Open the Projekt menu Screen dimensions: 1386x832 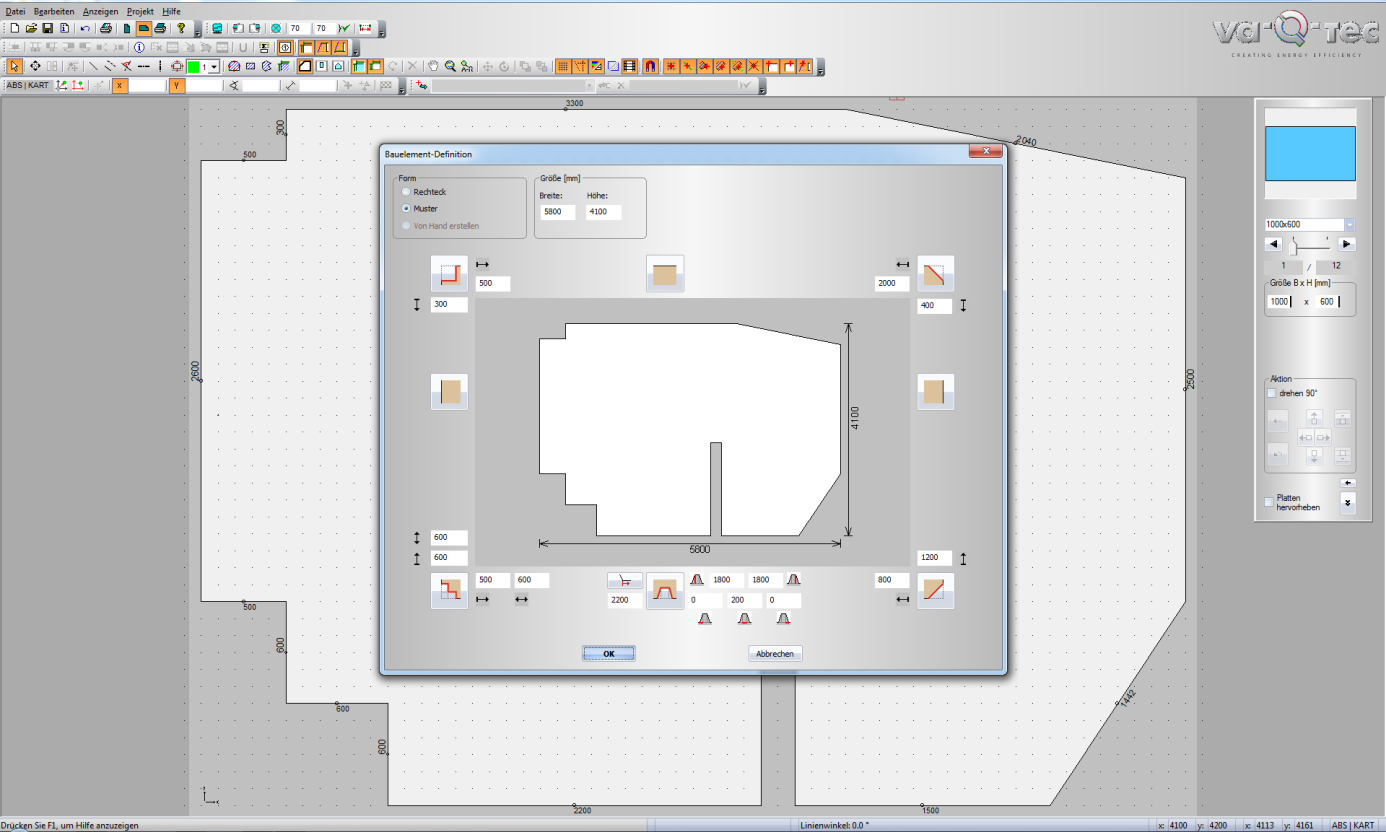(140, 10)
